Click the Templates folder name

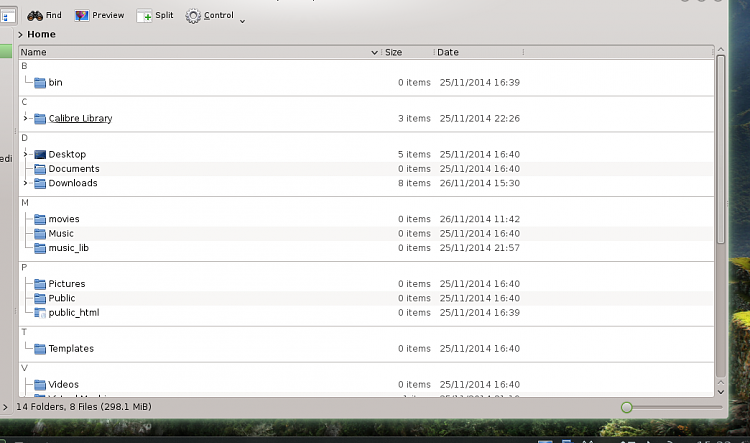(71, 348)
